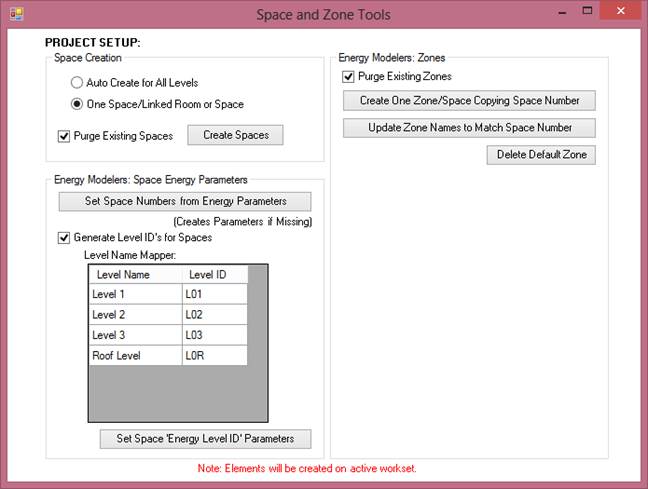648x489 pixels.
Task: Click the Level Name column header
Action: point(135,274)
